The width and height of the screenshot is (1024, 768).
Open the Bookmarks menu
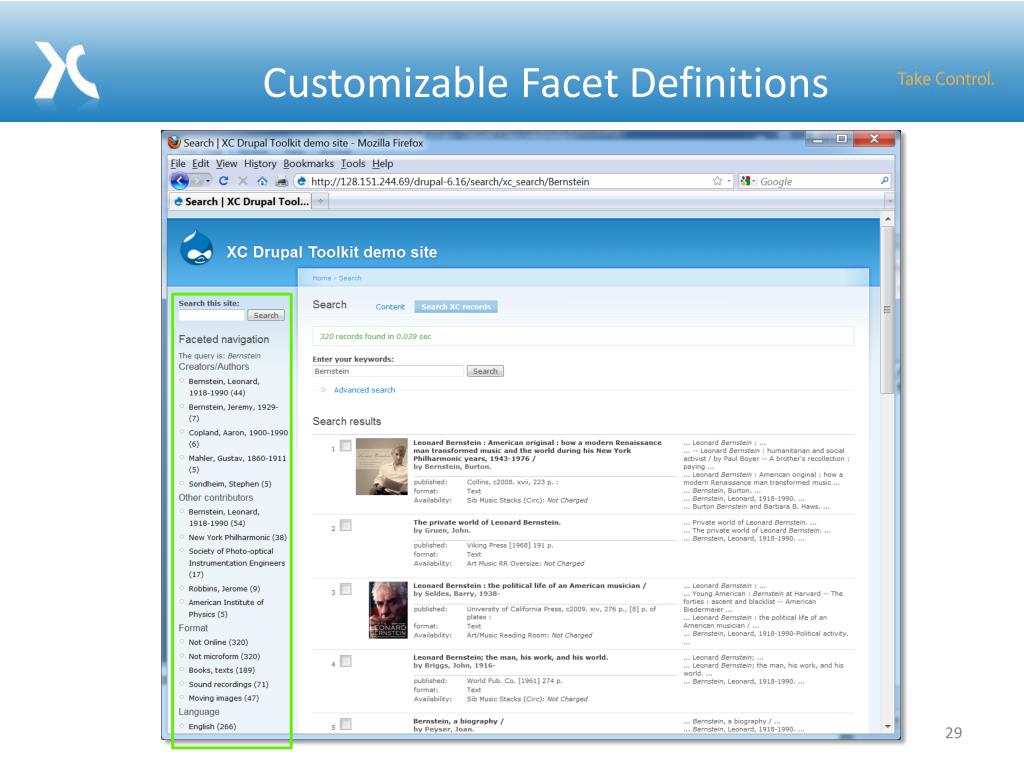pos(308,163)
